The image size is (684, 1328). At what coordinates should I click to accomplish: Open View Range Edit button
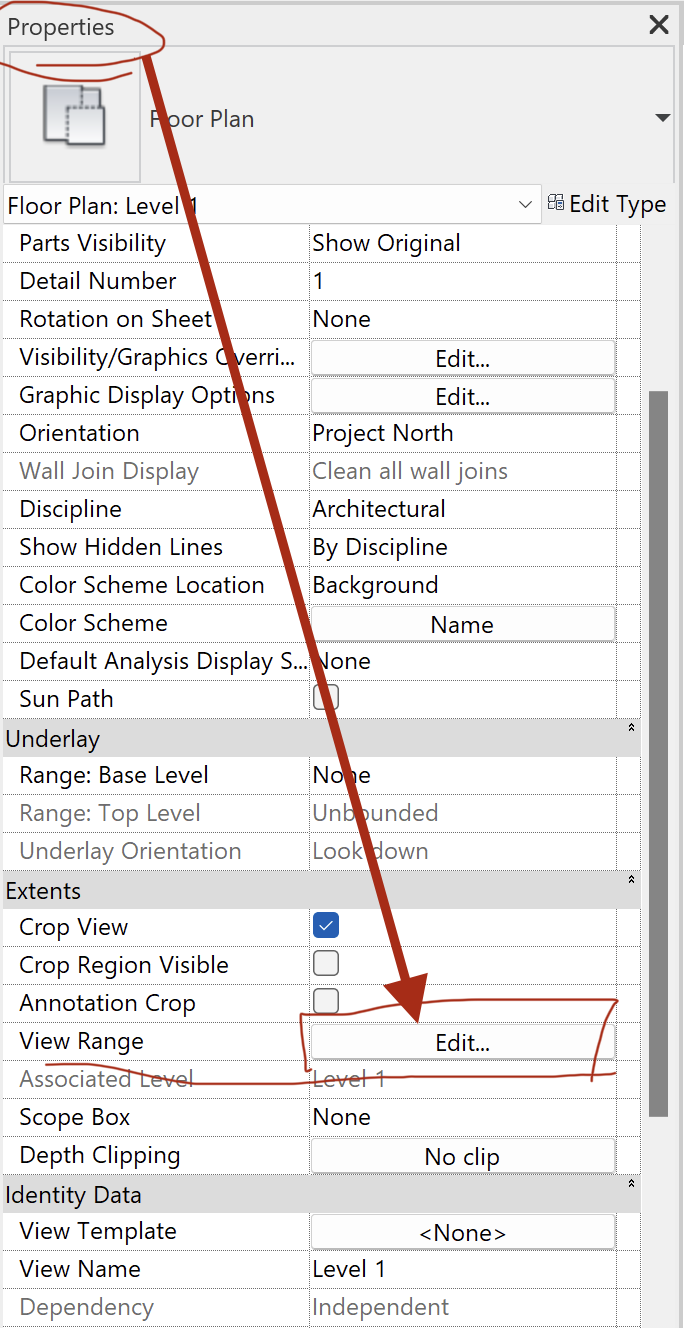click(x=462, y=1042)
